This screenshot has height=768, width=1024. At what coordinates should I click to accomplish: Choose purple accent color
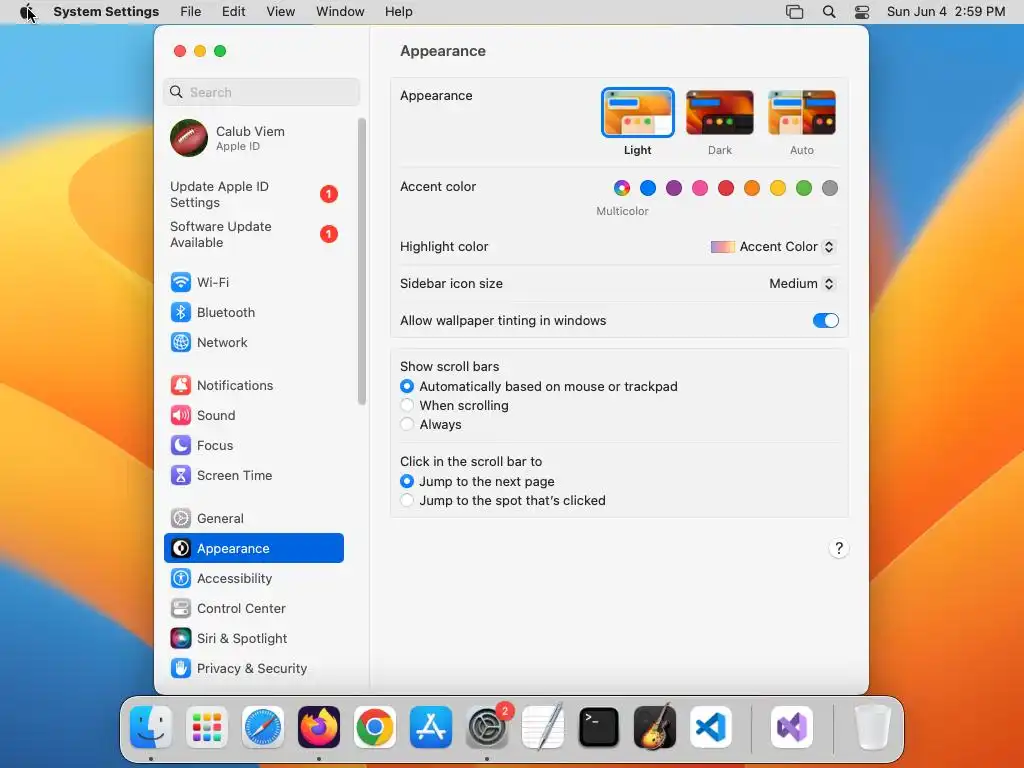(x=674, y=188)
